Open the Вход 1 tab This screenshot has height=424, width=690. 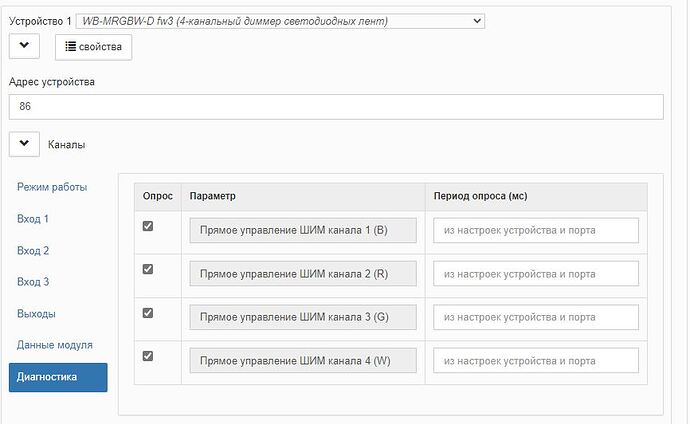(x=33, y=219)
